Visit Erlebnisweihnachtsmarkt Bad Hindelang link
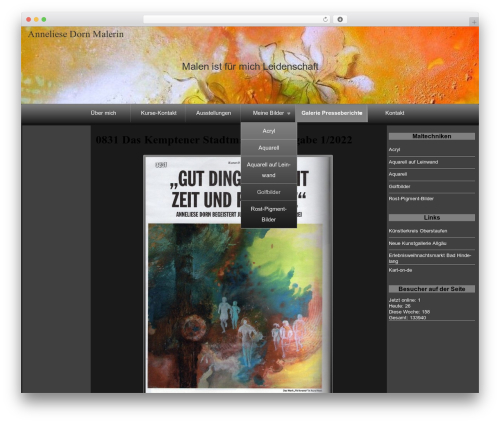This screenshot has height=423, width=500. point(430,258)
